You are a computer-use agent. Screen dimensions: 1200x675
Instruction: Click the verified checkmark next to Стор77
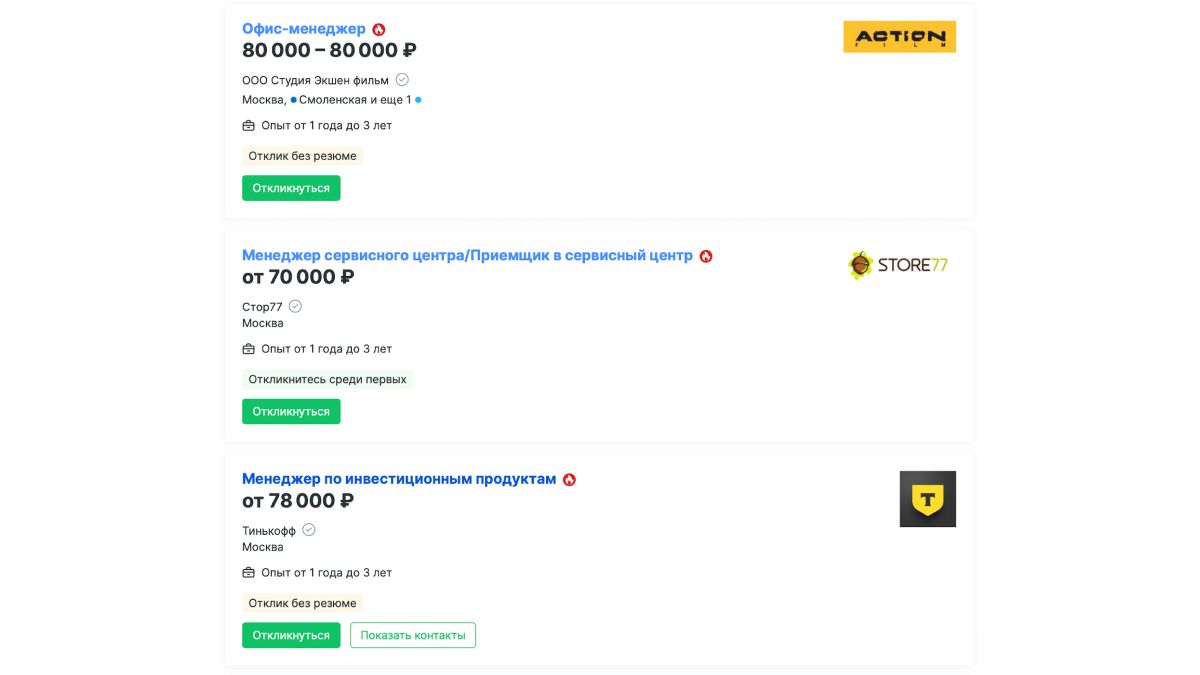[295, 307]
